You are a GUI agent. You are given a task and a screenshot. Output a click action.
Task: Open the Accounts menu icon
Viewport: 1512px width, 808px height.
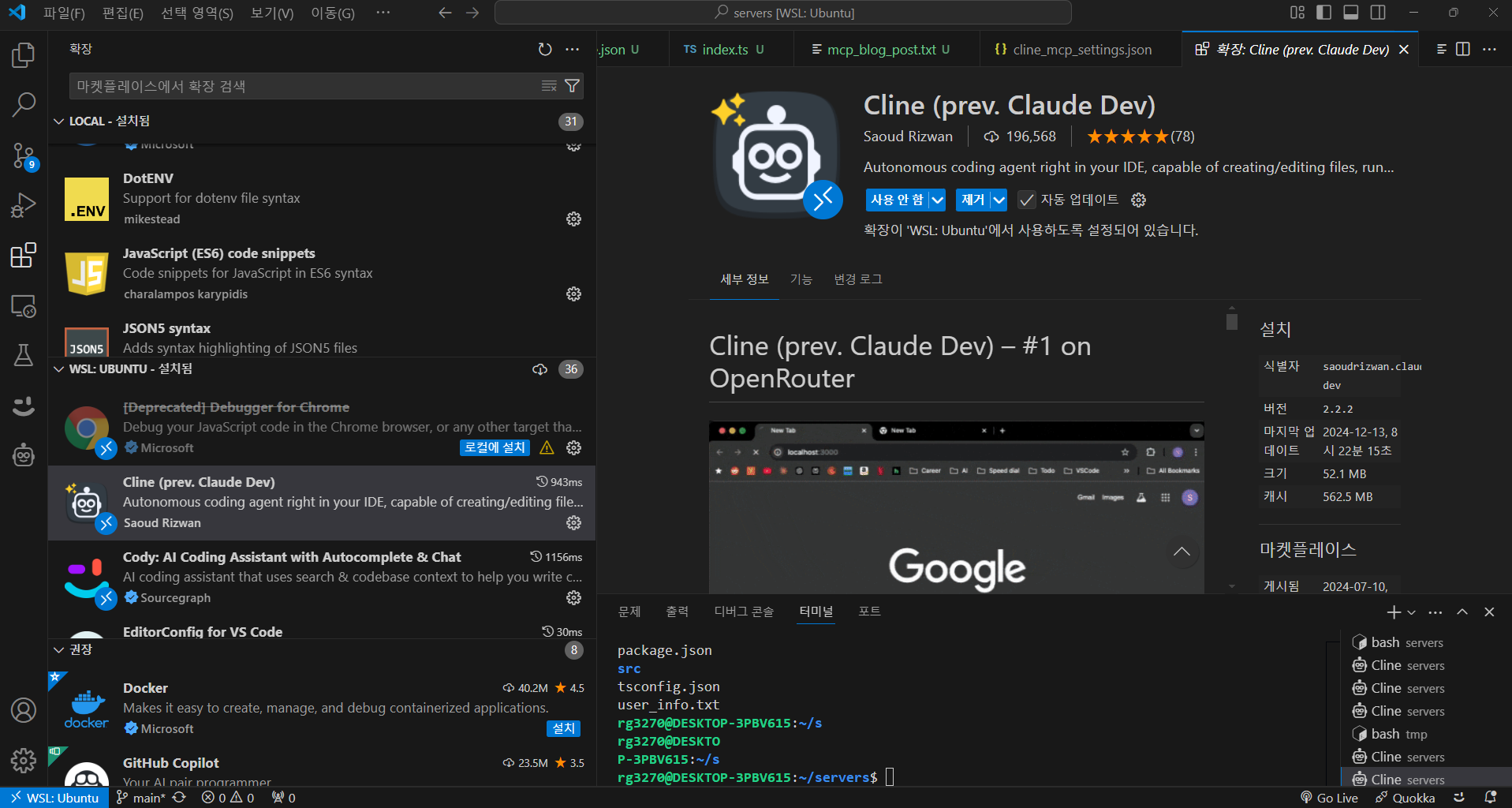(24, 710)
